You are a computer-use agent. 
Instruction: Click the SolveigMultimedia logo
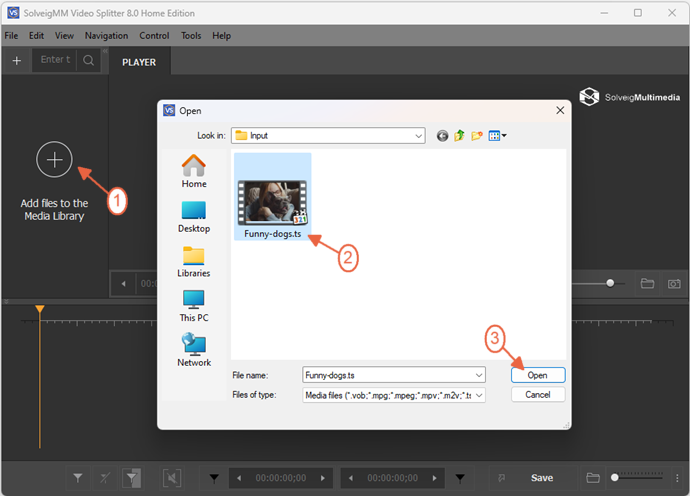(x=629, y=97)
